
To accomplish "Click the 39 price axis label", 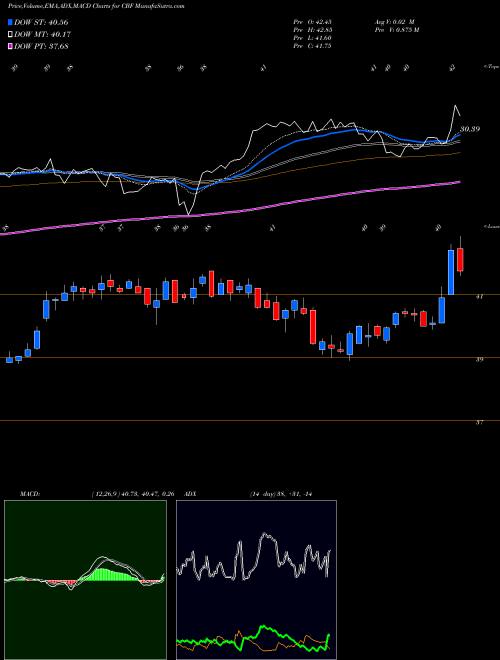I will [x=479, y=359].
